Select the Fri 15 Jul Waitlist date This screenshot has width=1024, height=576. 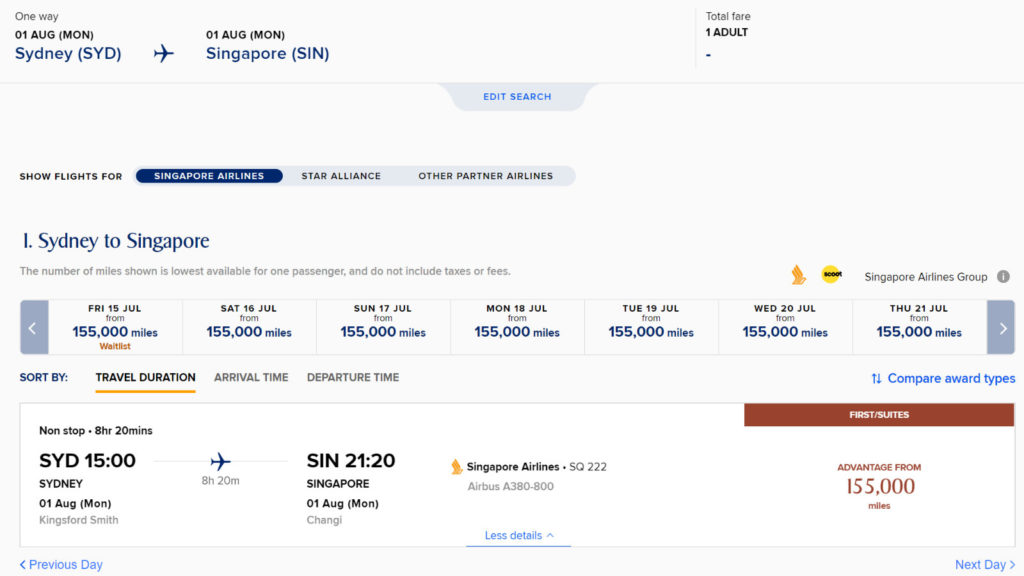tap(115, 327)
